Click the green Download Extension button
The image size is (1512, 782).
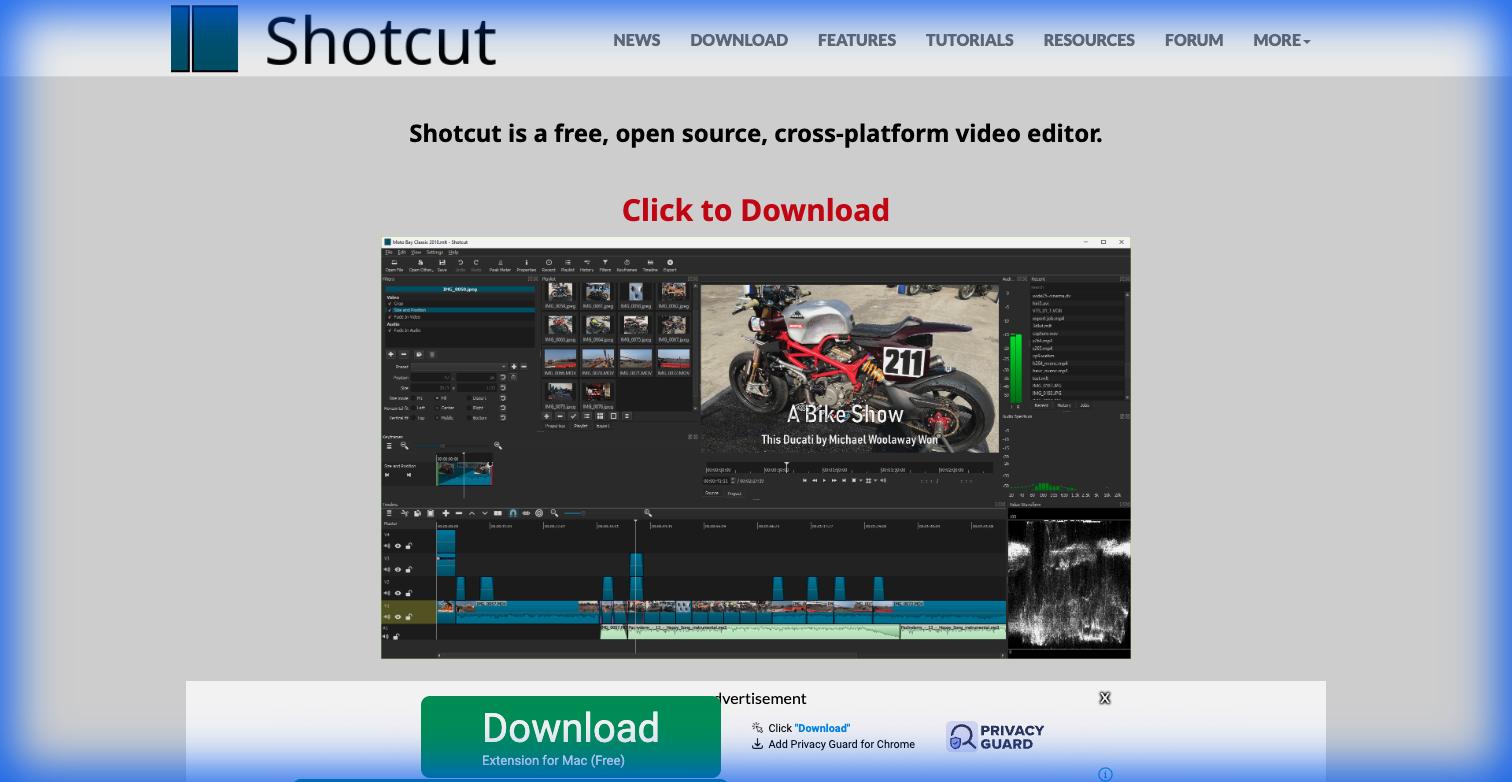click(571, 734)
